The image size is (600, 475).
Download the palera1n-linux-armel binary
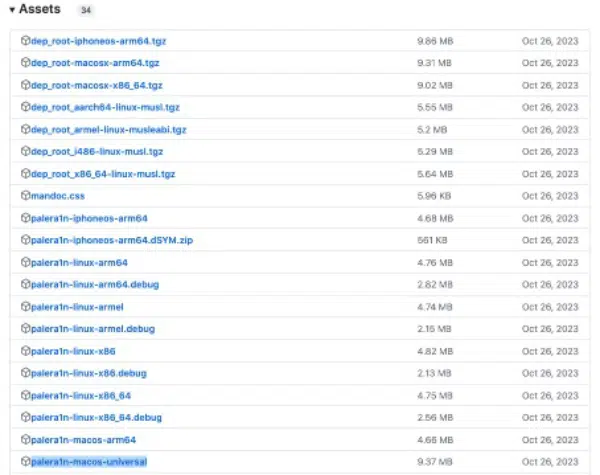click(x=77, y=306)
